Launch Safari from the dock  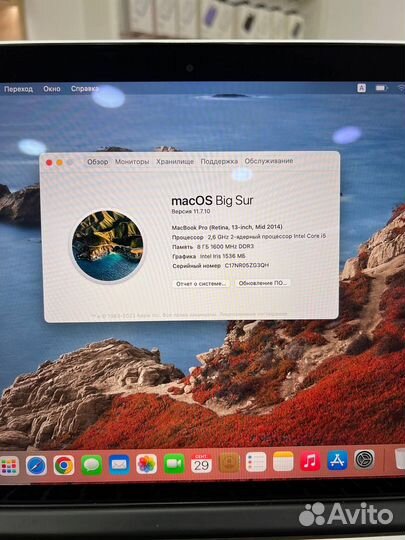36,465
